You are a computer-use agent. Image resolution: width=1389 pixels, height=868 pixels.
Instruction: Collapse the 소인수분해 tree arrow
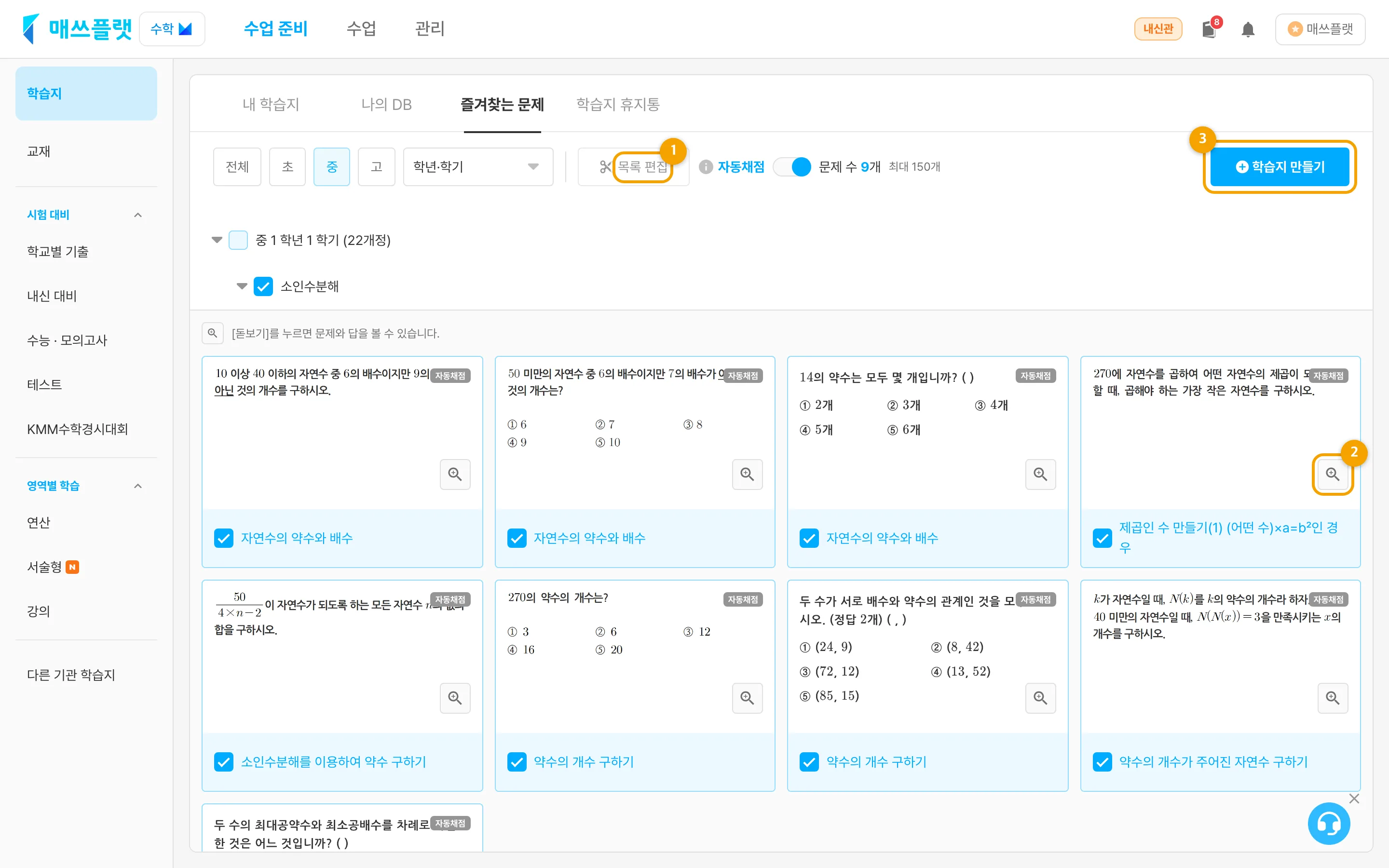click(242, 286)
